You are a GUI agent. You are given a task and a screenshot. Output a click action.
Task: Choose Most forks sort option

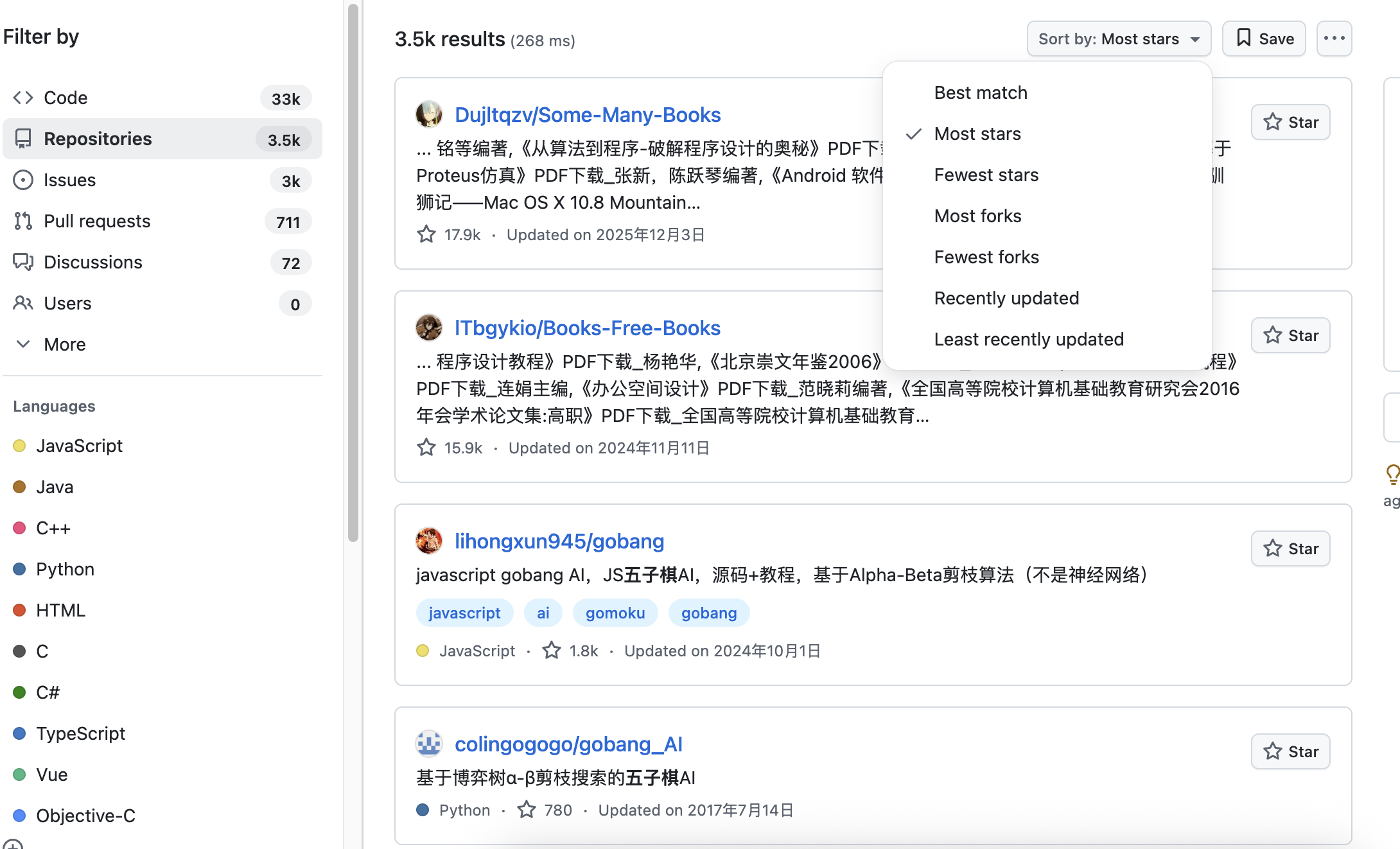click(x=1047, y=216)
